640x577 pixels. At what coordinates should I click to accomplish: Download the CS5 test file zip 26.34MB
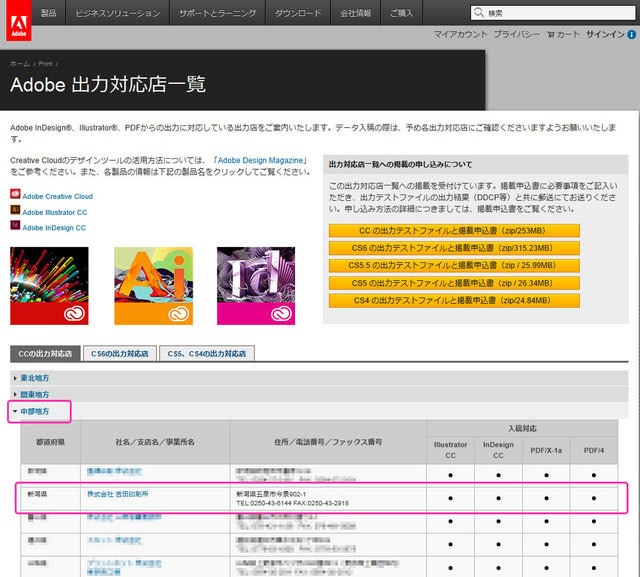tap(454, 283)
